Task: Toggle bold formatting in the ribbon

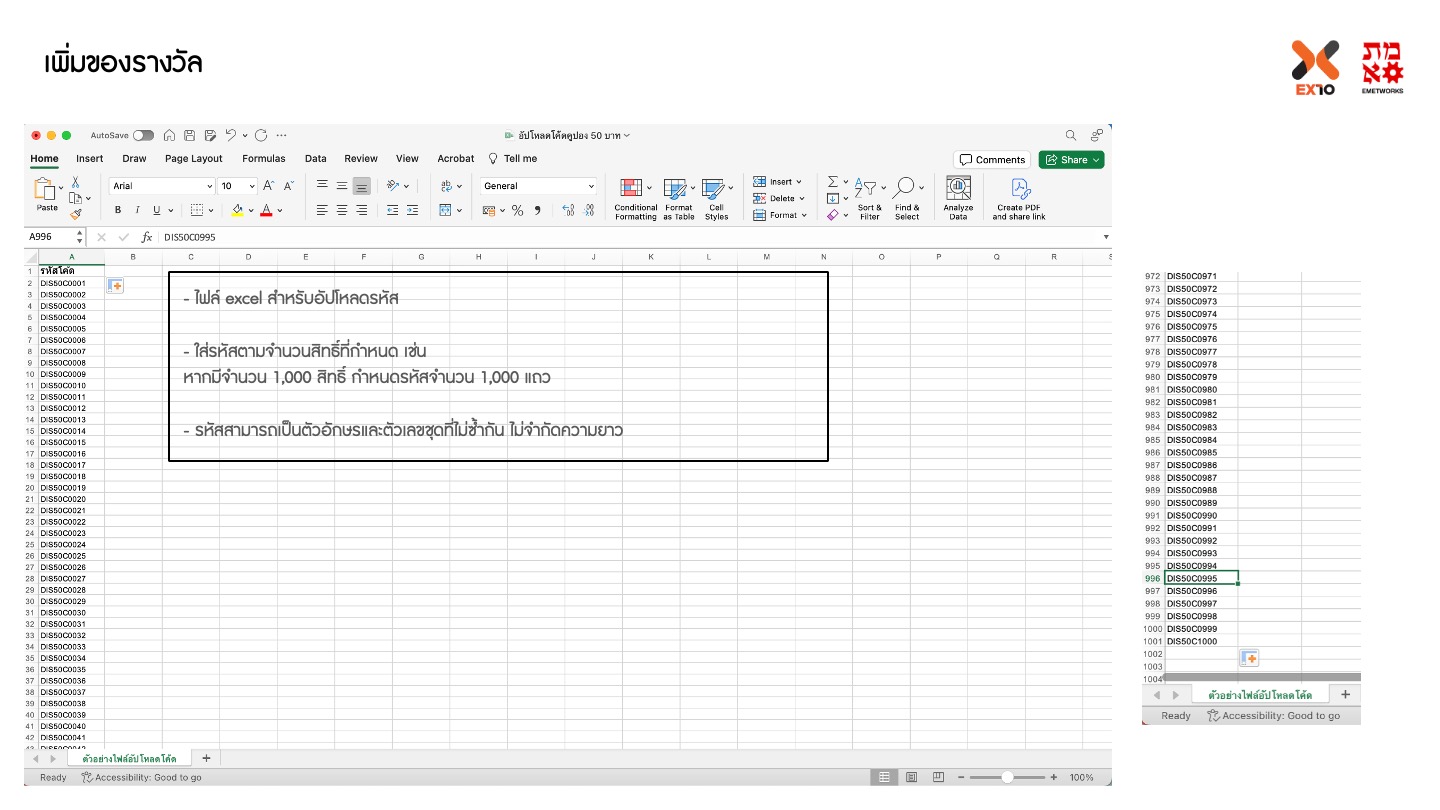Action: (x=118, y=210)
